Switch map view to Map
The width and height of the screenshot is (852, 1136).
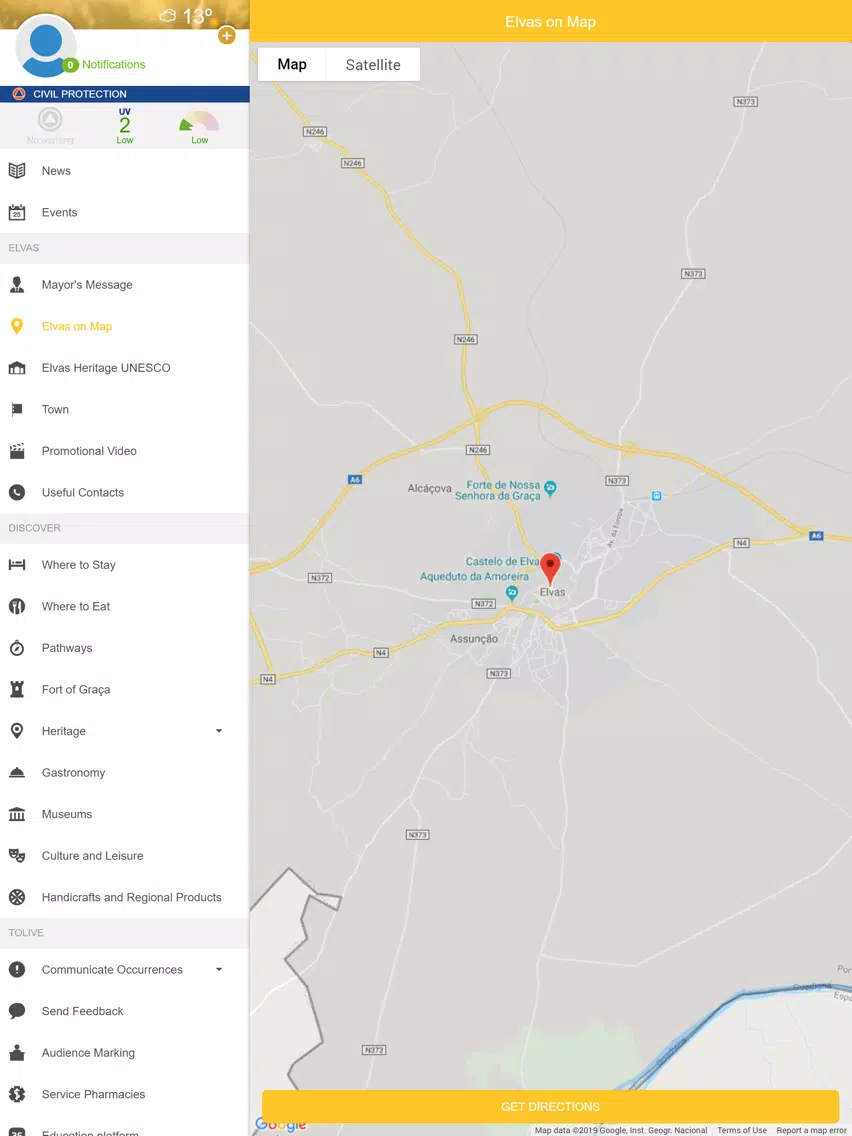292,64
